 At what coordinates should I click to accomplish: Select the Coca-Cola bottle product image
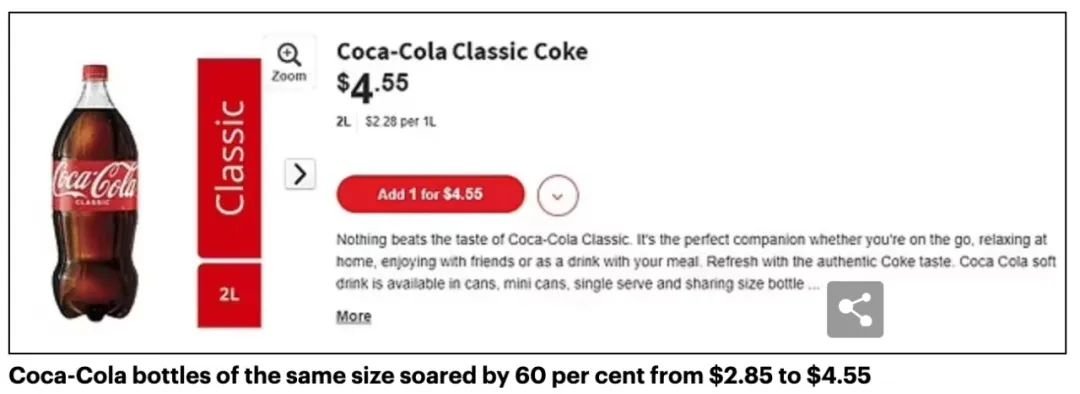(x=95, y=192)
